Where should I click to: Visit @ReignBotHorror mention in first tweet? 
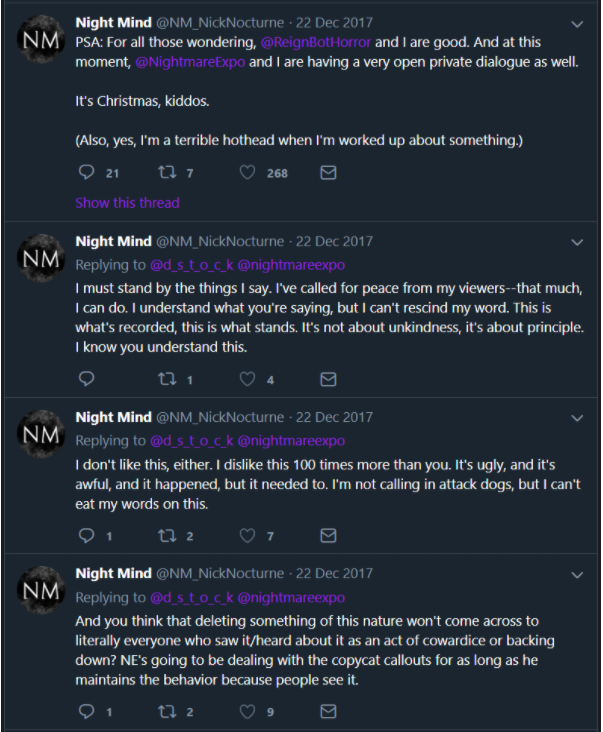[316, 42]
